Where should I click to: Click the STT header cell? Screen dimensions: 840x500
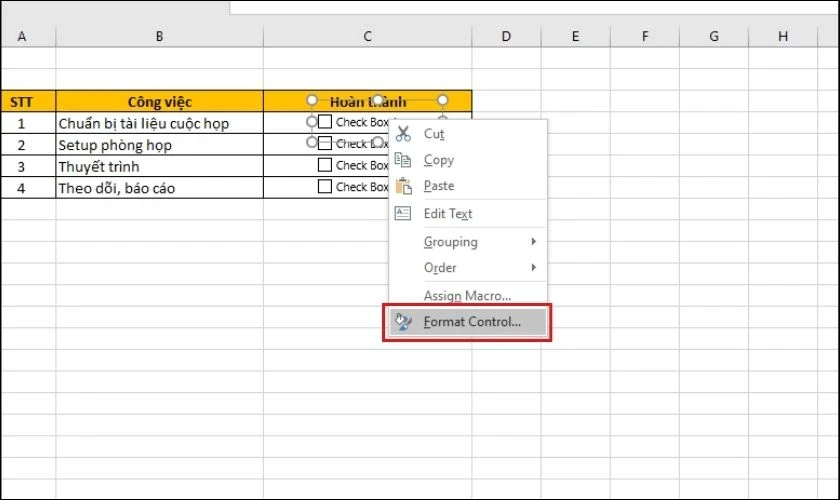pyautogui.click(x=28, y=101)
